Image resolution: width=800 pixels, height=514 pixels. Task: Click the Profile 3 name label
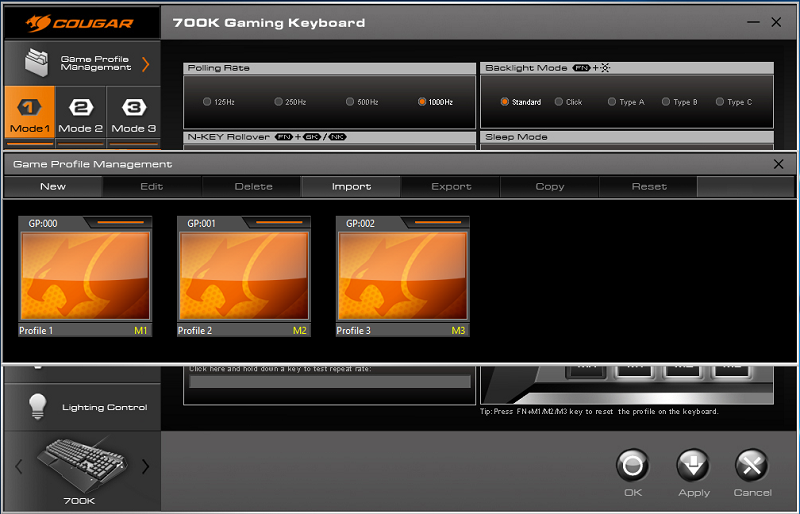[x=354, y=331]
